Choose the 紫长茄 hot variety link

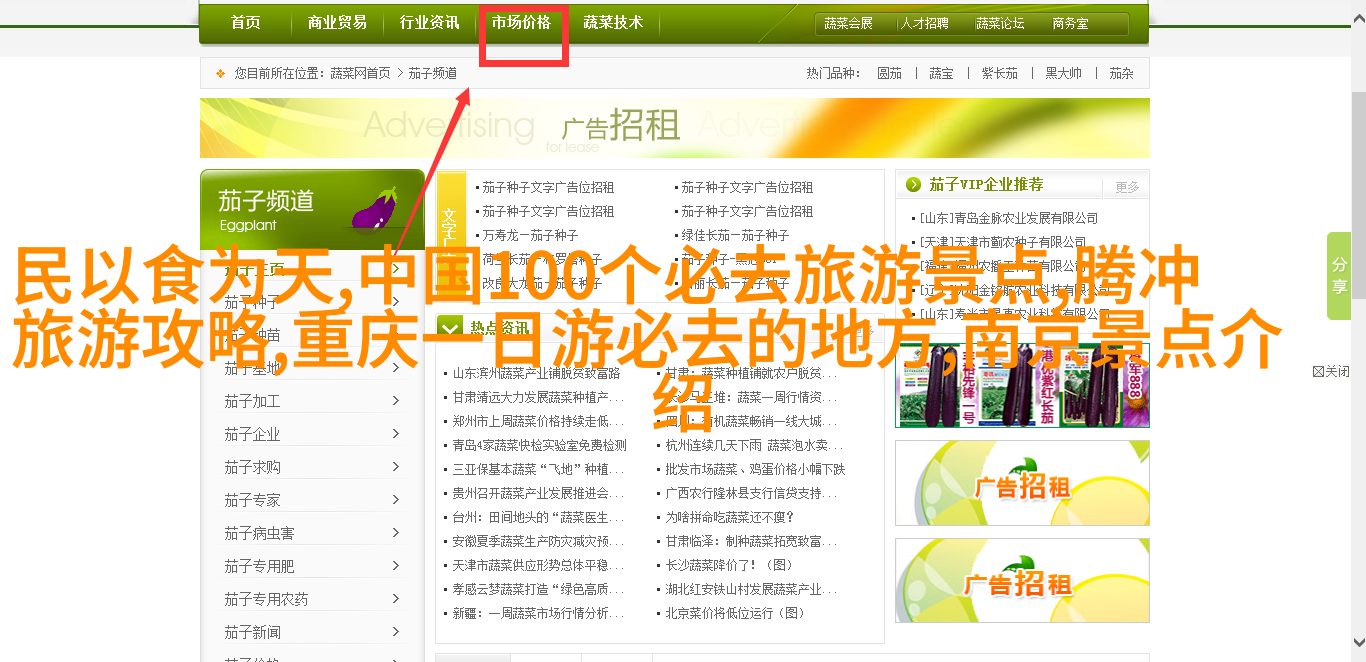click(999, 74)
